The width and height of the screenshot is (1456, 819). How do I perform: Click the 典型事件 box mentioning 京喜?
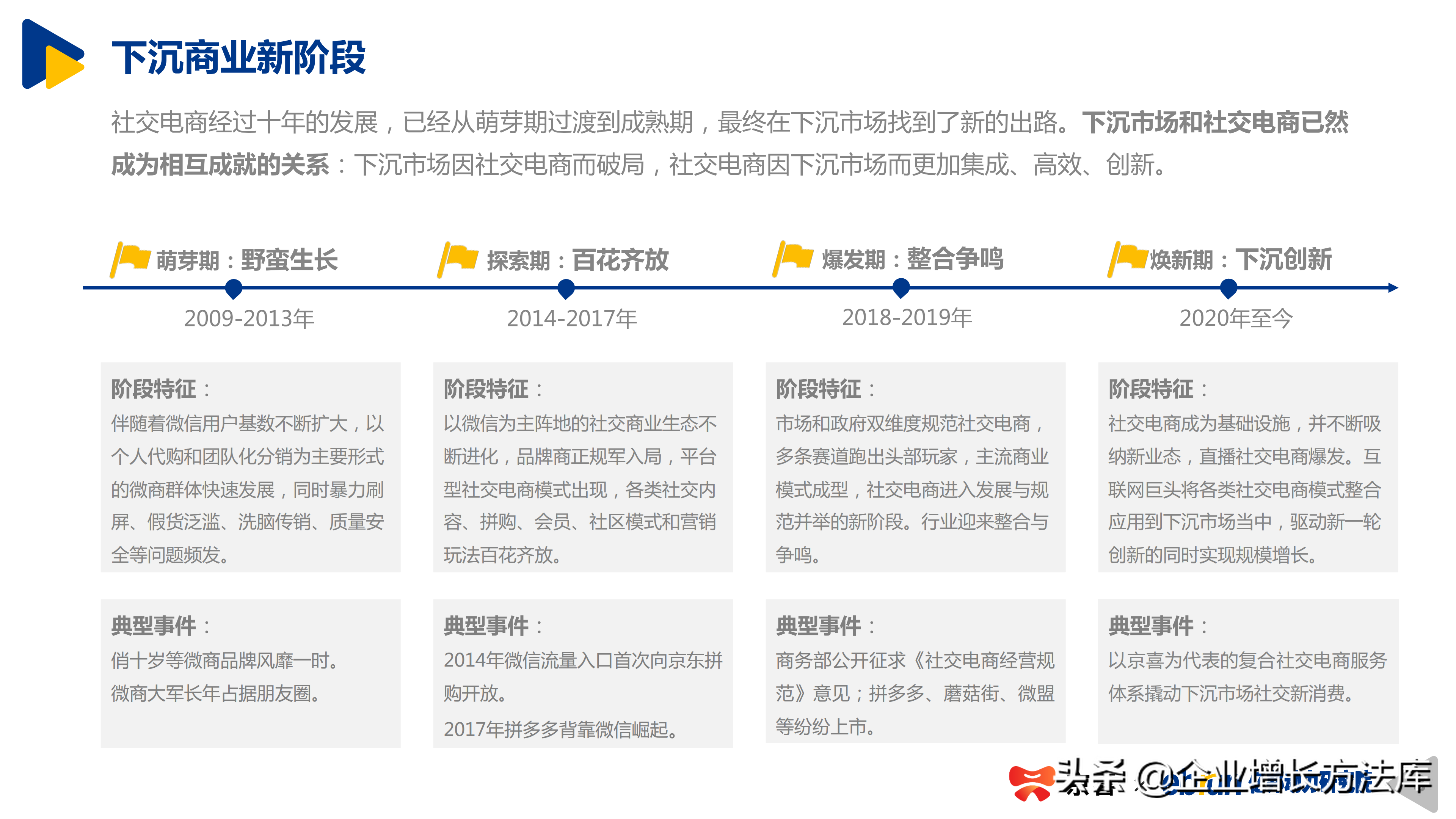(1247, 671)
